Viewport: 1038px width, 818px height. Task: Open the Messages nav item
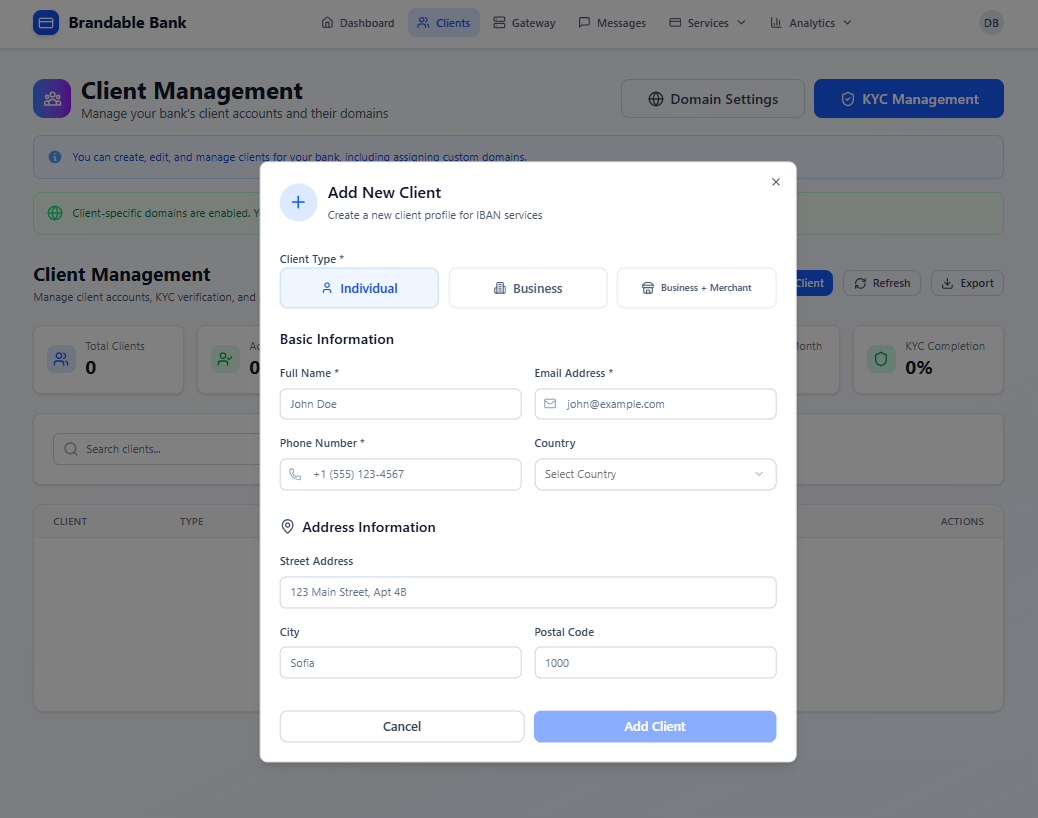coord(612,23)
